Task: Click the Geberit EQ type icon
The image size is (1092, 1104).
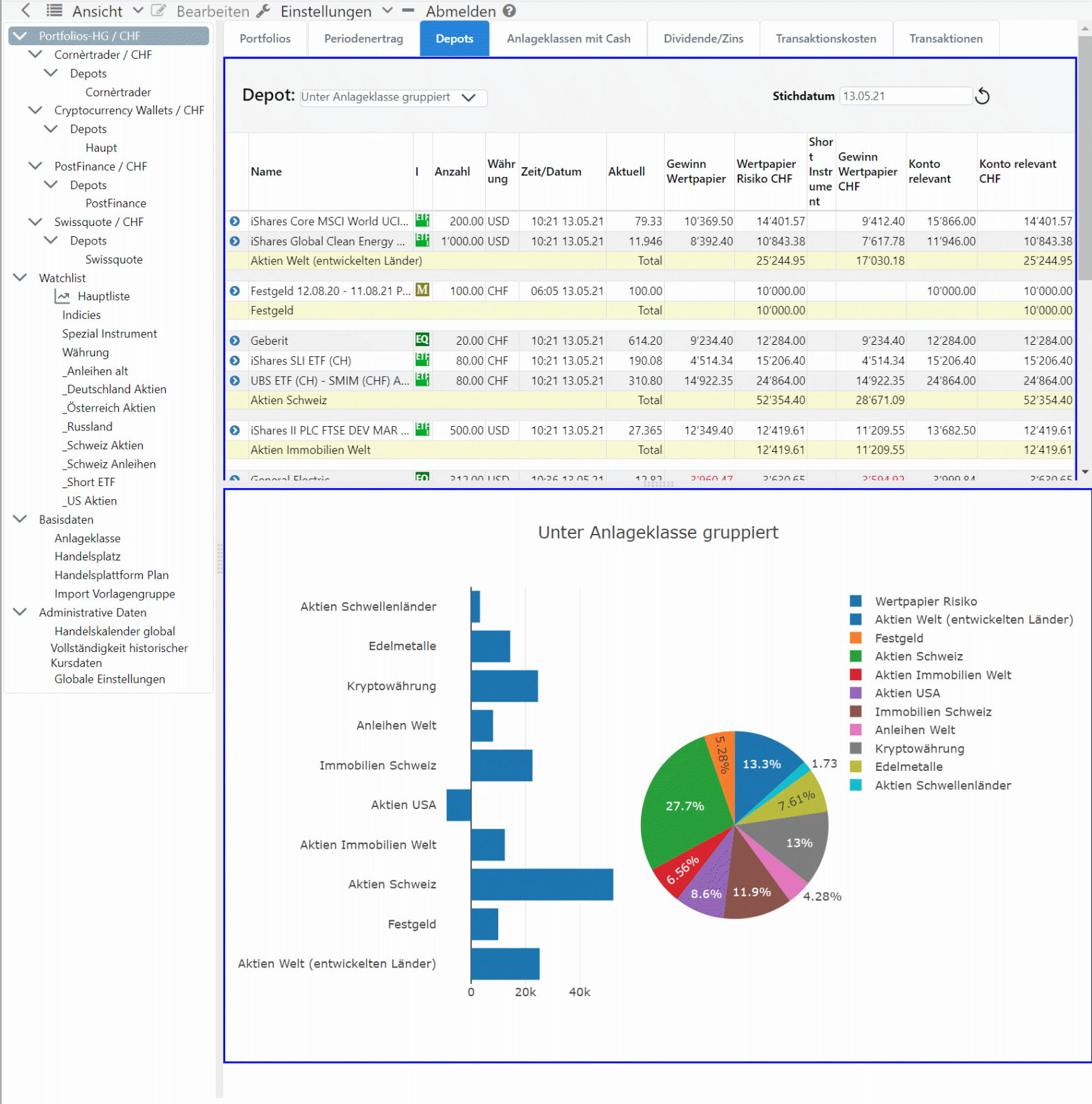Action: tap(422, 340)
